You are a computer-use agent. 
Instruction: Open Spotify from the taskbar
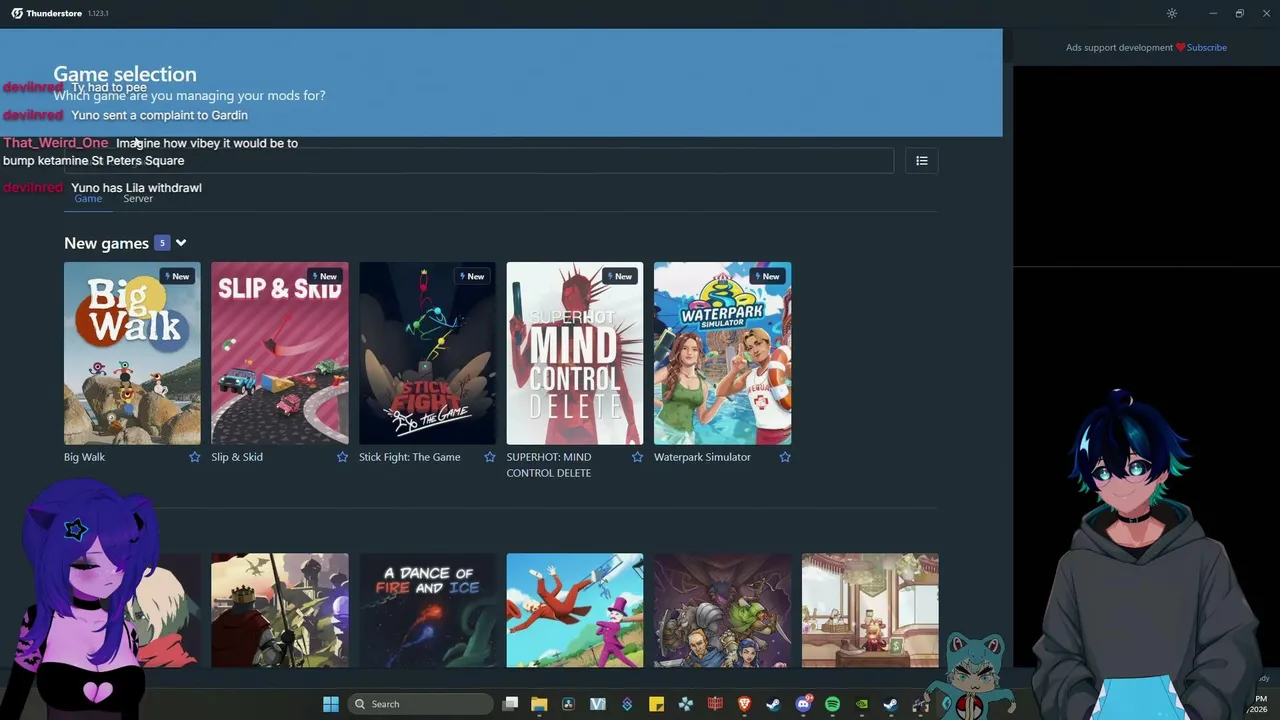[x=832, y=704]
